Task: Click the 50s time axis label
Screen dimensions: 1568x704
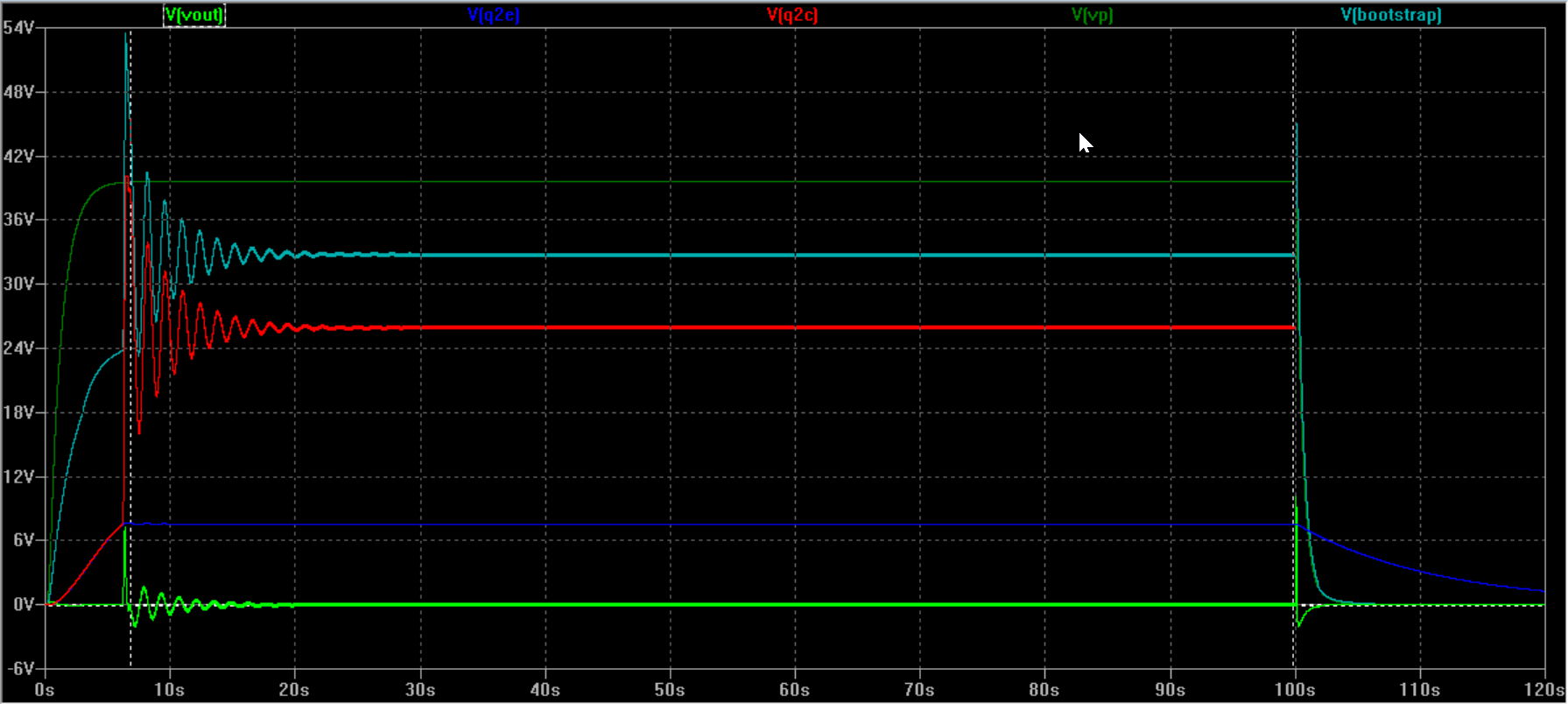Action: coord(670,690)
